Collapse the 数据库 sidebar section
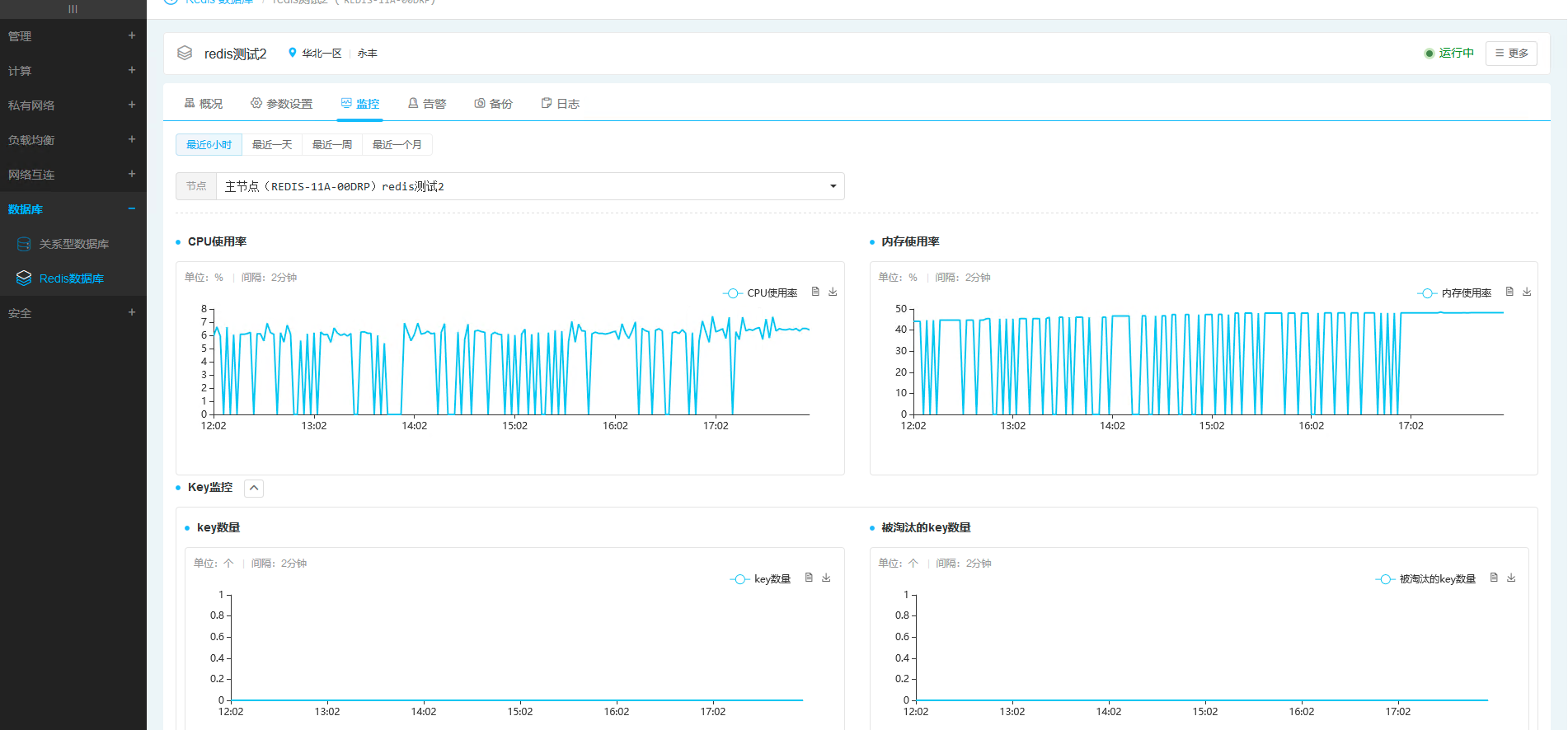Screen dimensions: 1568x730 pos(131,208)
